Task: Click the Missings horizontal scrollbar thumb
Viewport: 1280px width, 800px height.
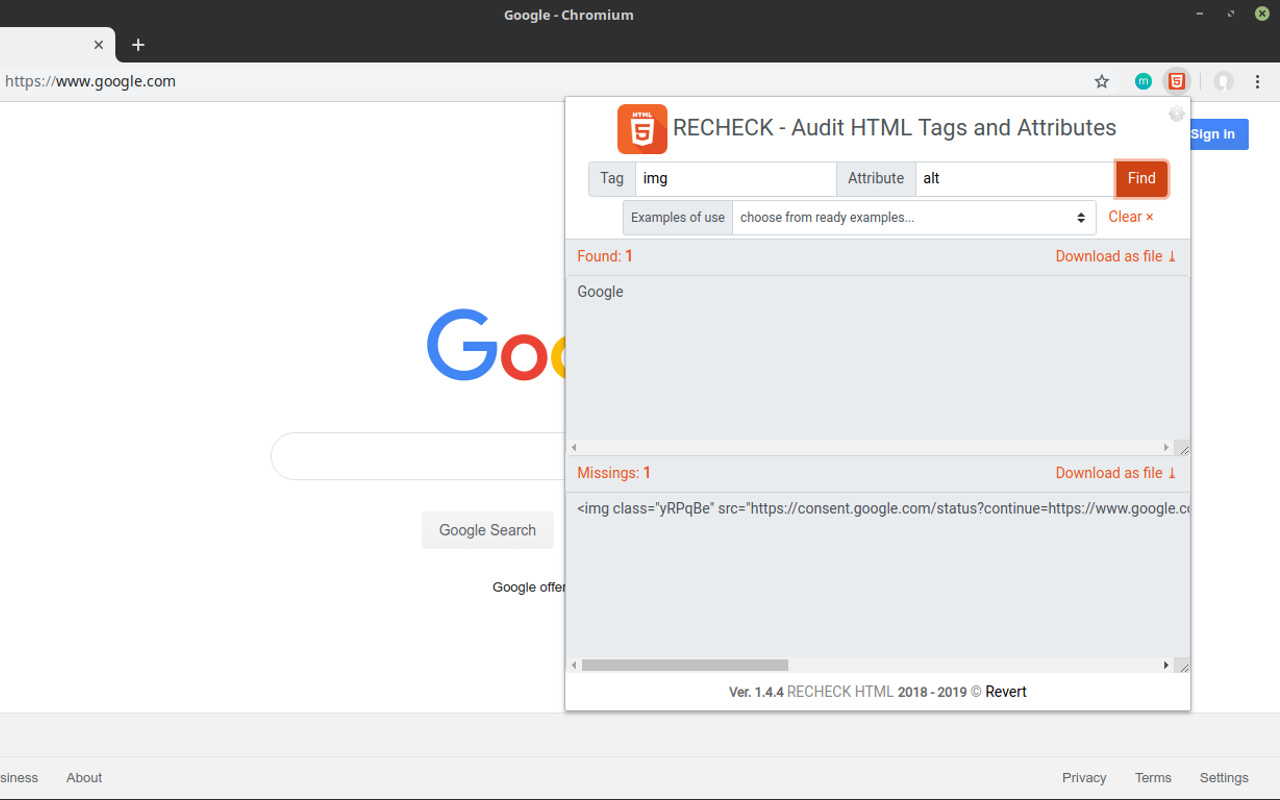Action: tap(685, 665)
